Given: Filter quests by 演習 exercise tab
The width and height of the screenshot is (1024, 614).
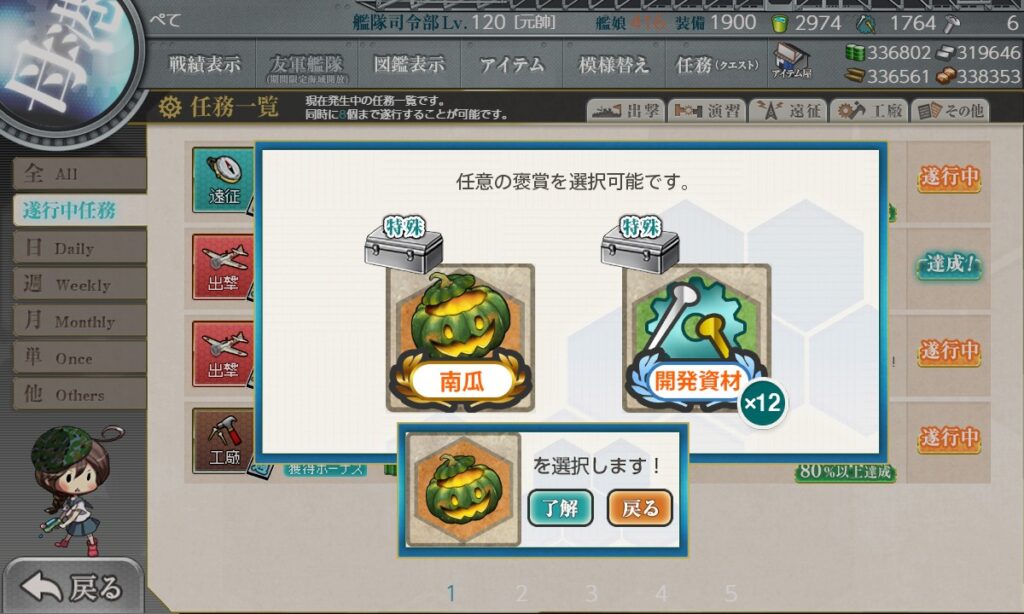Looking at the screenshot, I should pos(707,110).
